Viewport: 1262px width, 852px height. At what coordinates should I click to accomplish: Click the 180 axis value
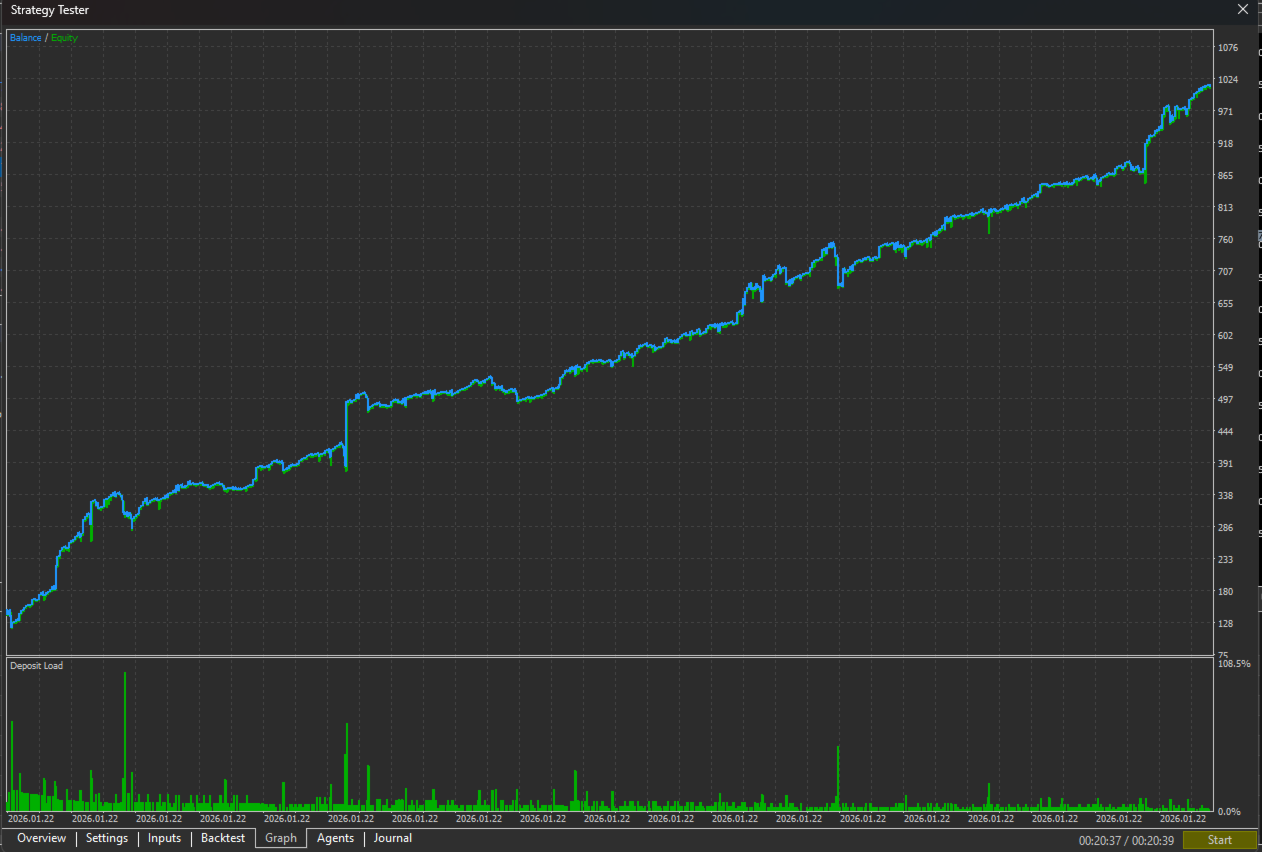(x=1226, y=592)
